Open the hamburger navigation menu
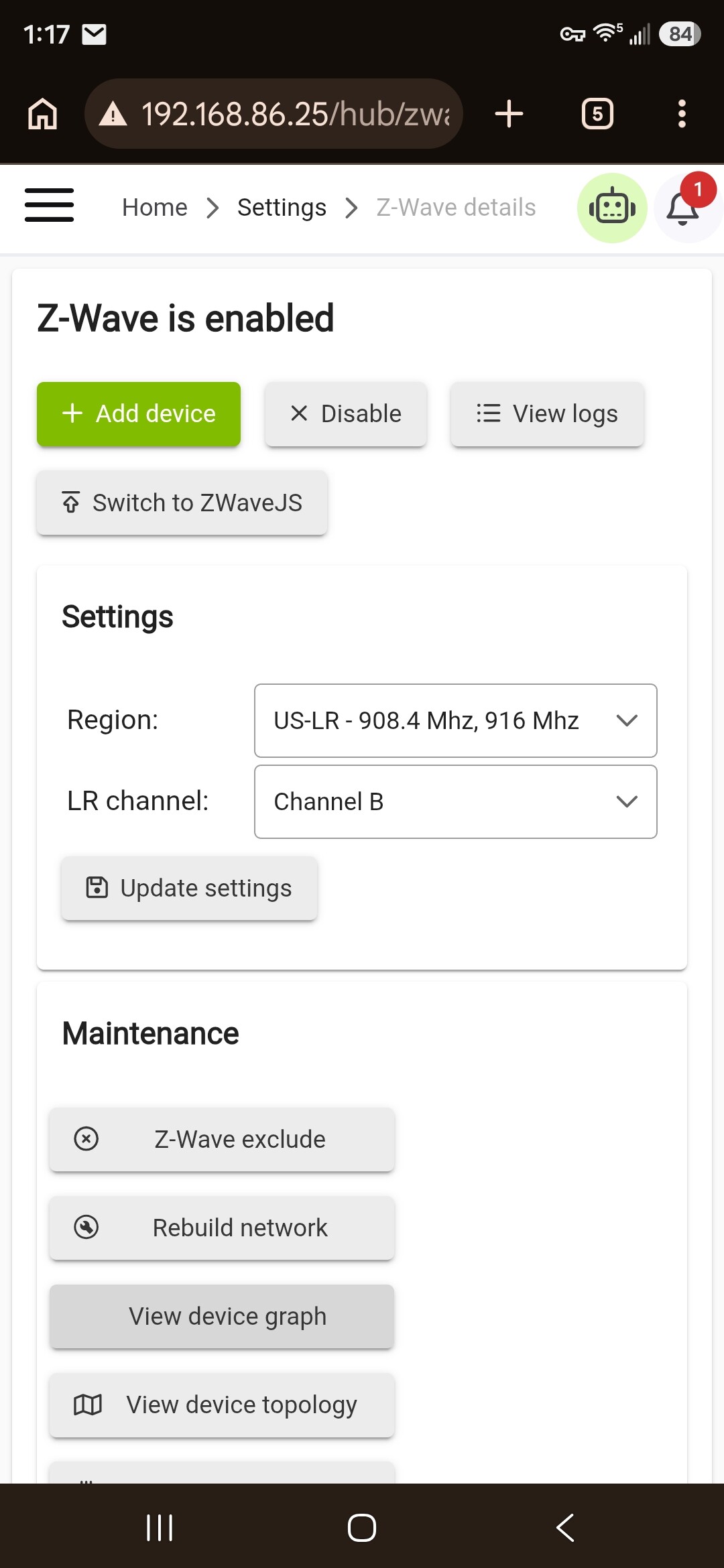Image resolution: width=724 pixels, height=1568 pixels. pos(49,205)
